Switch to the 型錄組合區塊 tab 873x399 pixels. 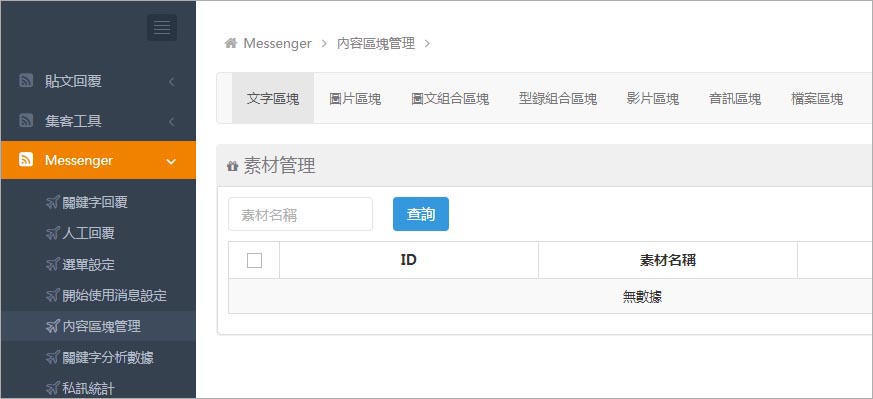(558, 98)
